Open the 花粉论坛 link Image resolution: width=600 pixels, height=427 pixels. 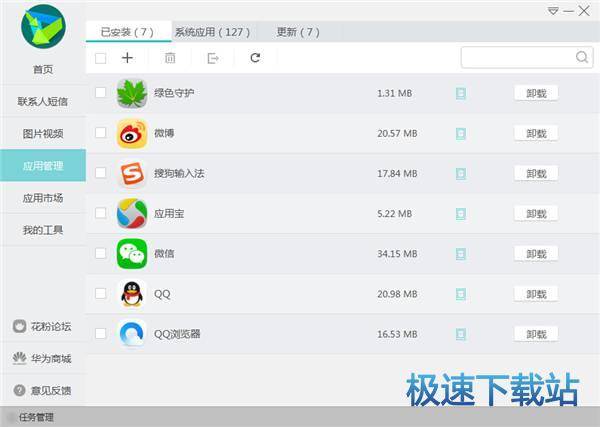pos(51,326)
